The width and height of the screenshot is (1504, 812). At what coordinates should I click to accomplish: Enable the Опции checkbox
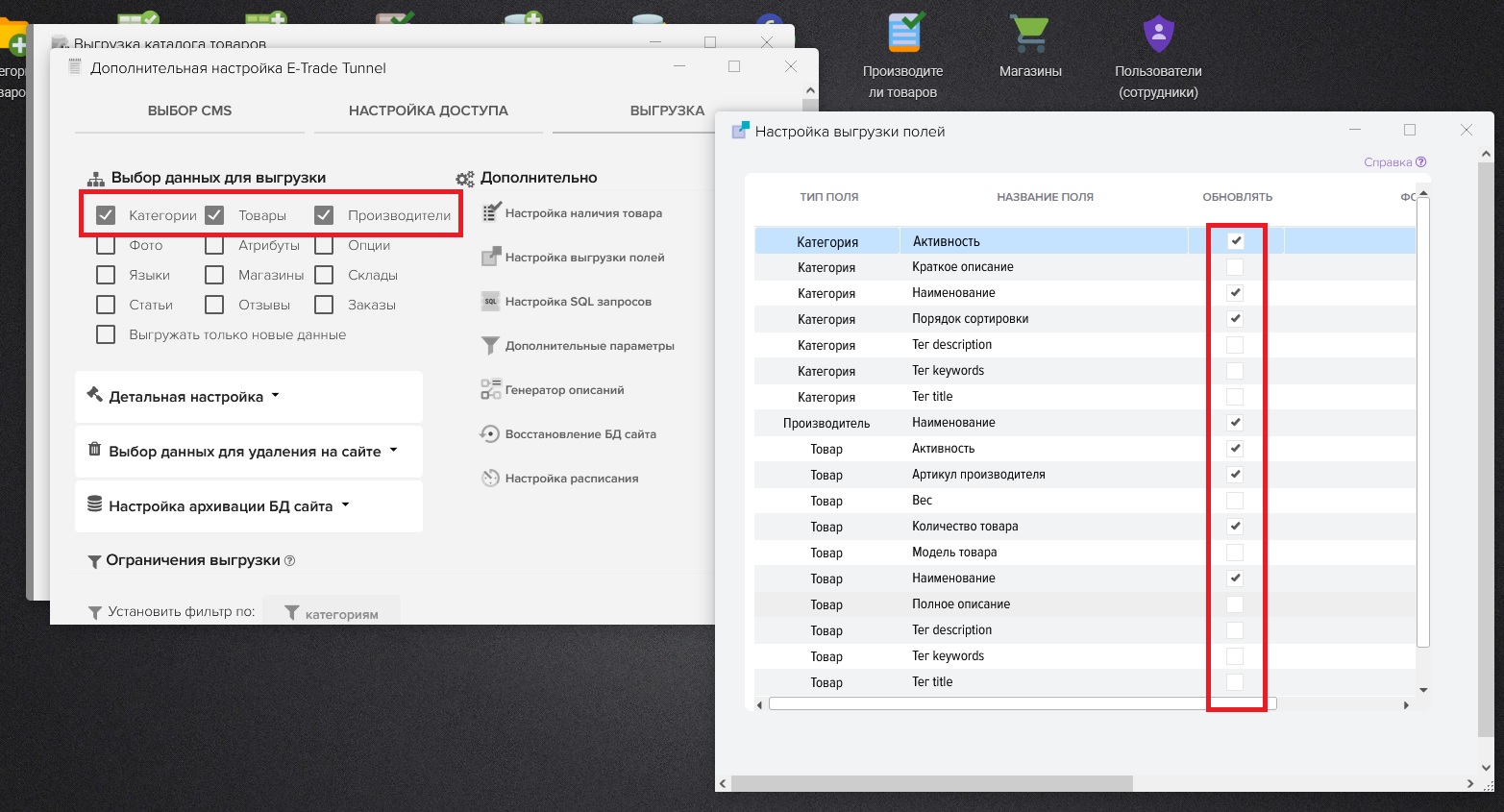click(x=324, y=245)
